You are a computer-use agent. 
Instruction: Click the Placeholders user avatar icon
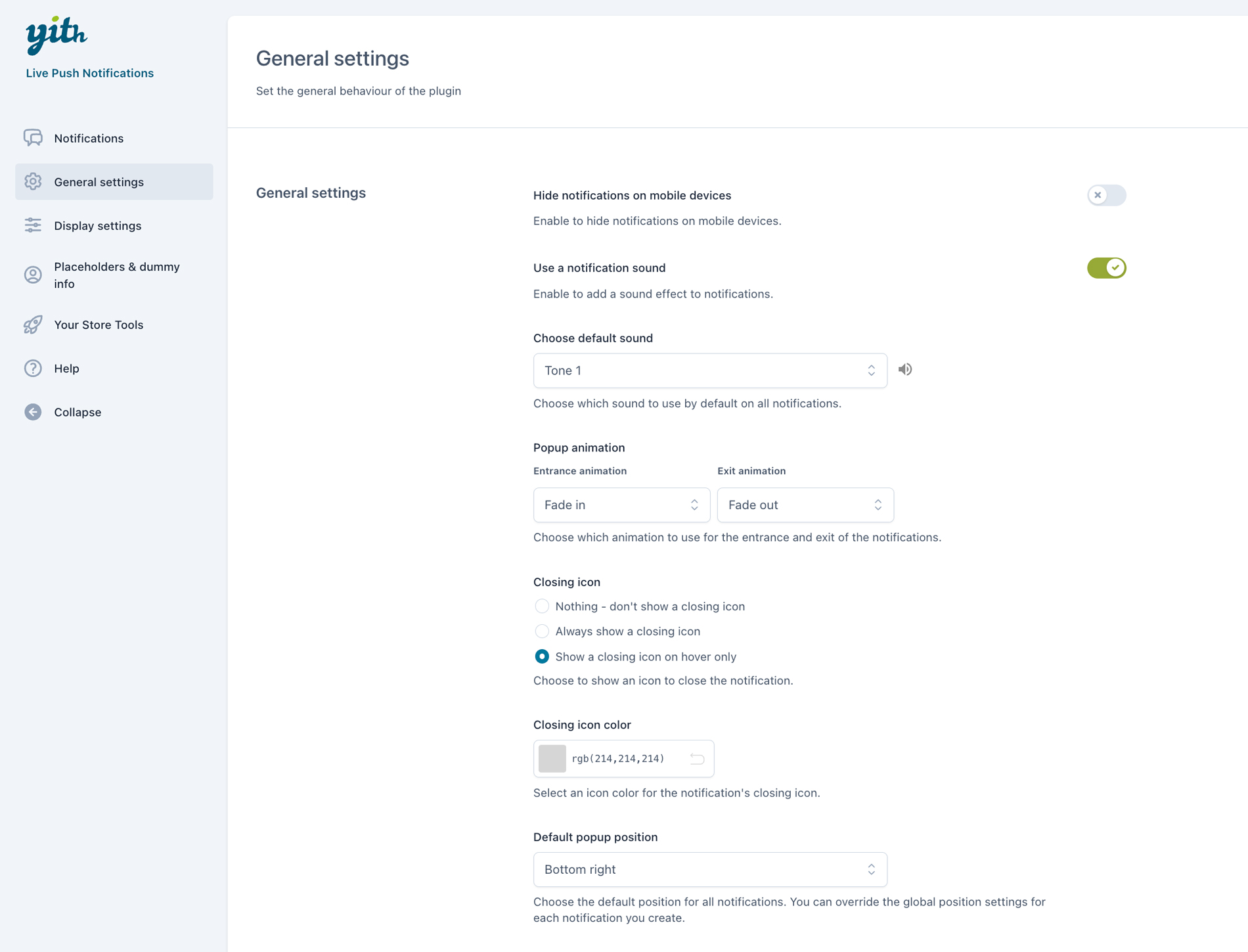coord(33,275)
